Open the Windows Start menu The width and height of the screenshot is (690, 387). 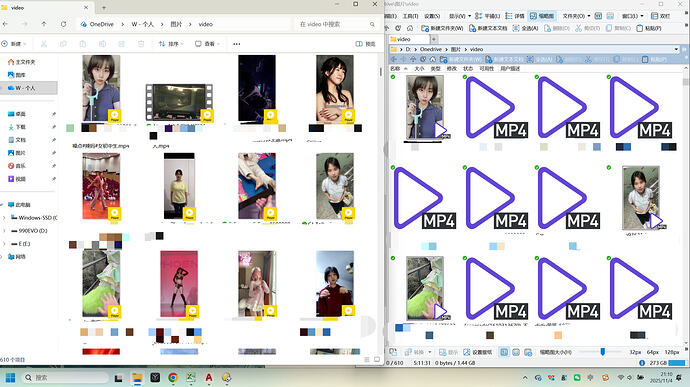click(10, 378)
